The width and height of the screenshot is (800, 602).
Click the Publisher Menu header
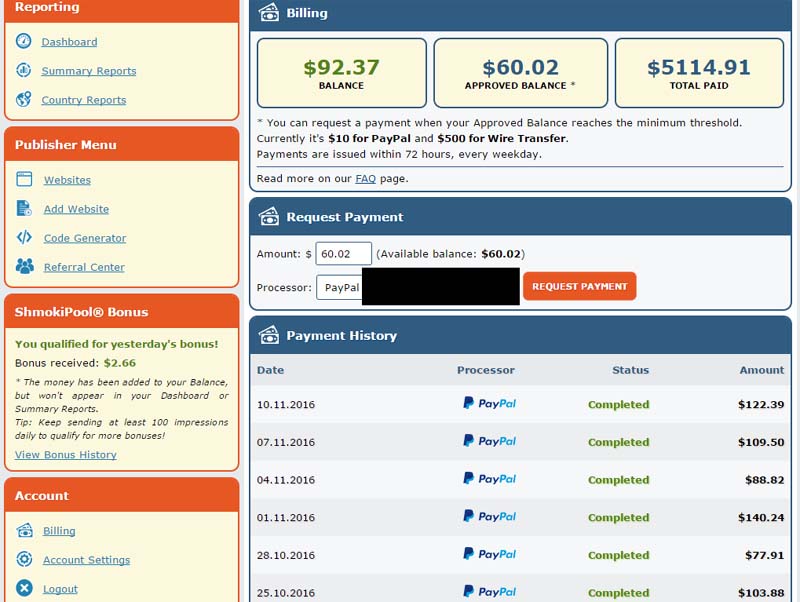[x=121, y=144]
